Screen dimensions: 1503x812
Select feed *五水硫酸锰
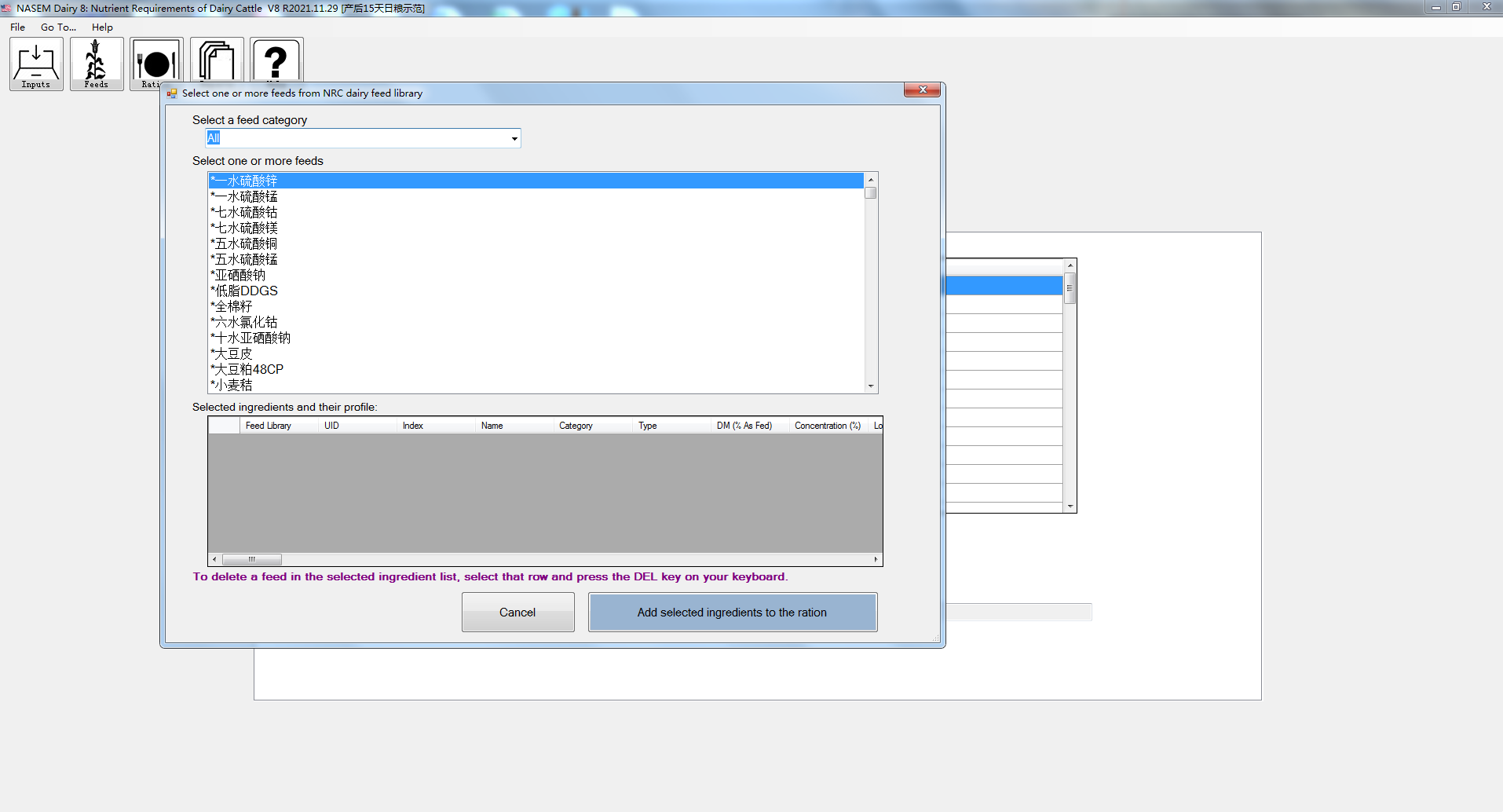(536, 259)
